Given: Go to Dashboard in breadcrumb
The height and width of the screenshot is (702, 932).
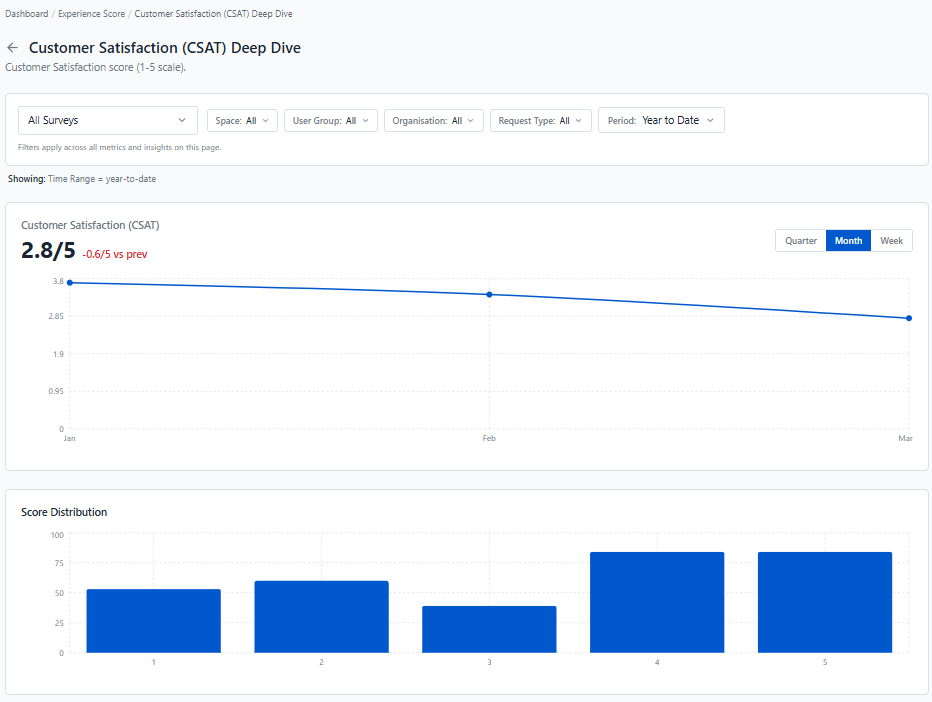Looking at the screenshot, I should [27, 14].
